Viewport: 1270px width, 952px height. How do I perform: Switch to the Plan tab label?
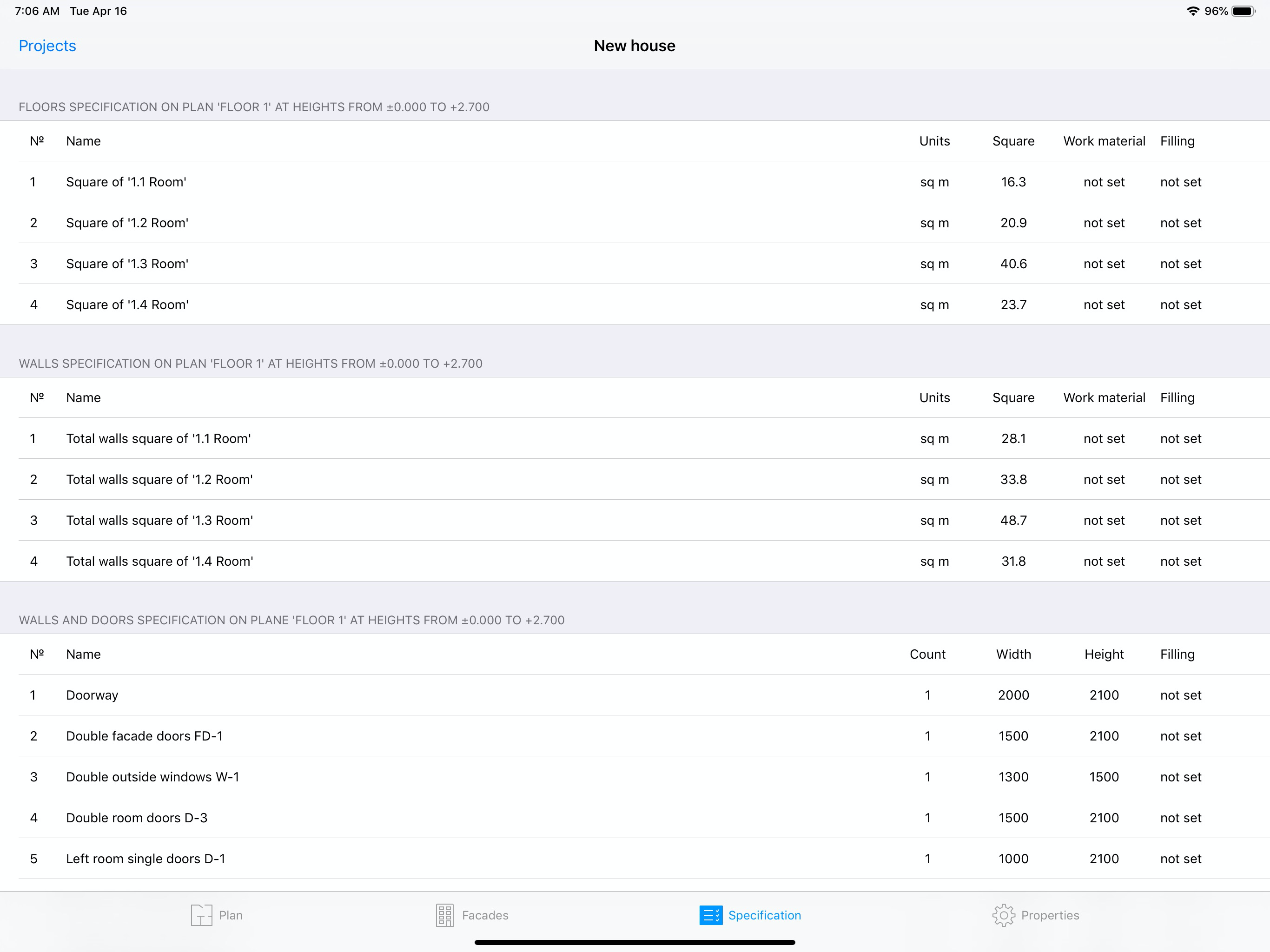click(x=231, y=915)
